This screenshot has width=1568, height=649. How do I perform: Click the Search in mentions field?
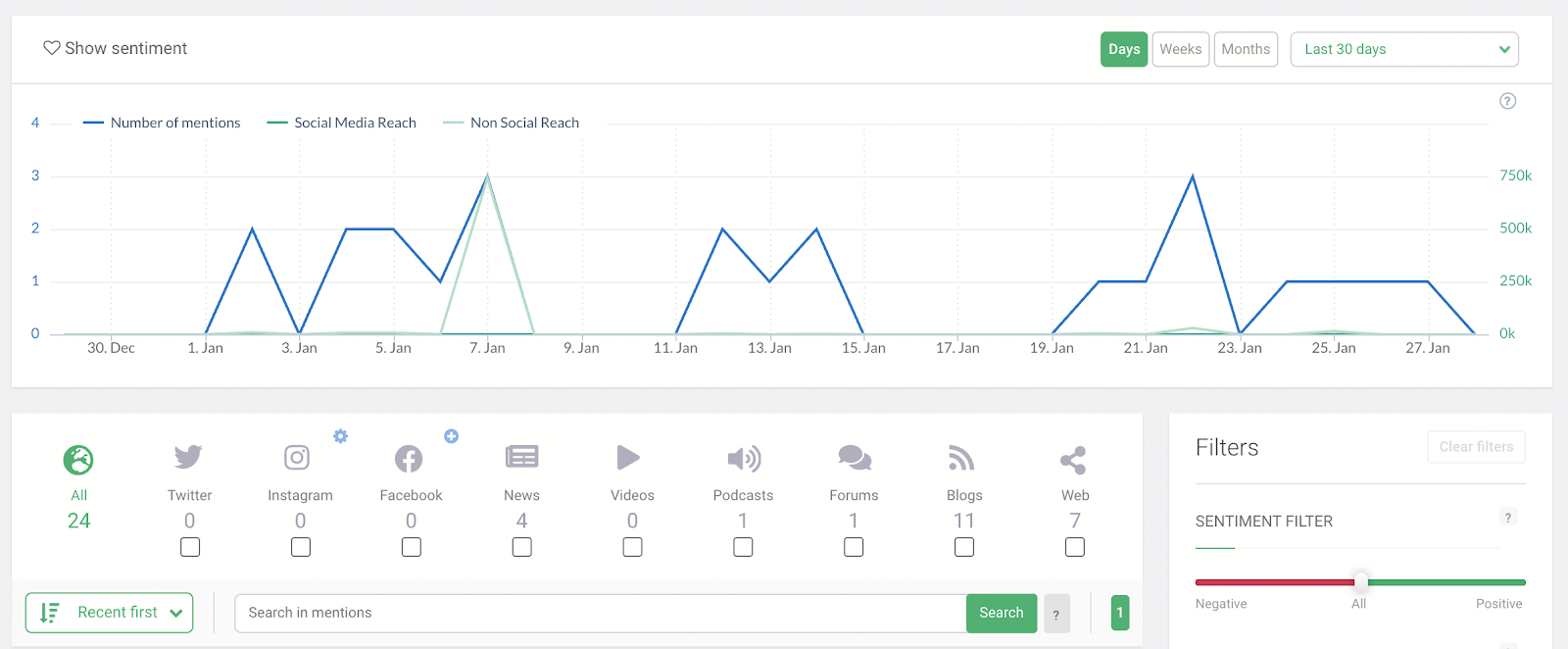(601, 613)
